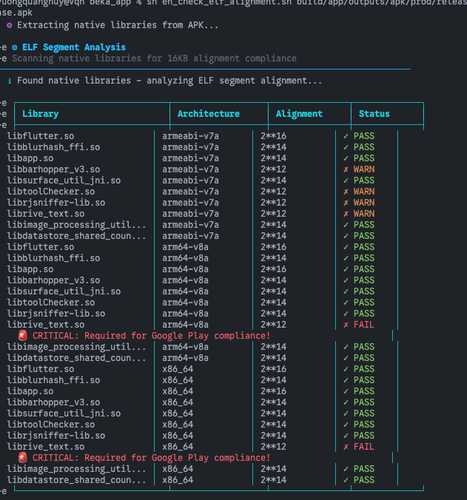Click 2**16 alignment for armeabi-v7a libflutter.so
Image resolution: width=467 pixels, height=500 pixels.
pyautogui.click(x=273, y=136)
